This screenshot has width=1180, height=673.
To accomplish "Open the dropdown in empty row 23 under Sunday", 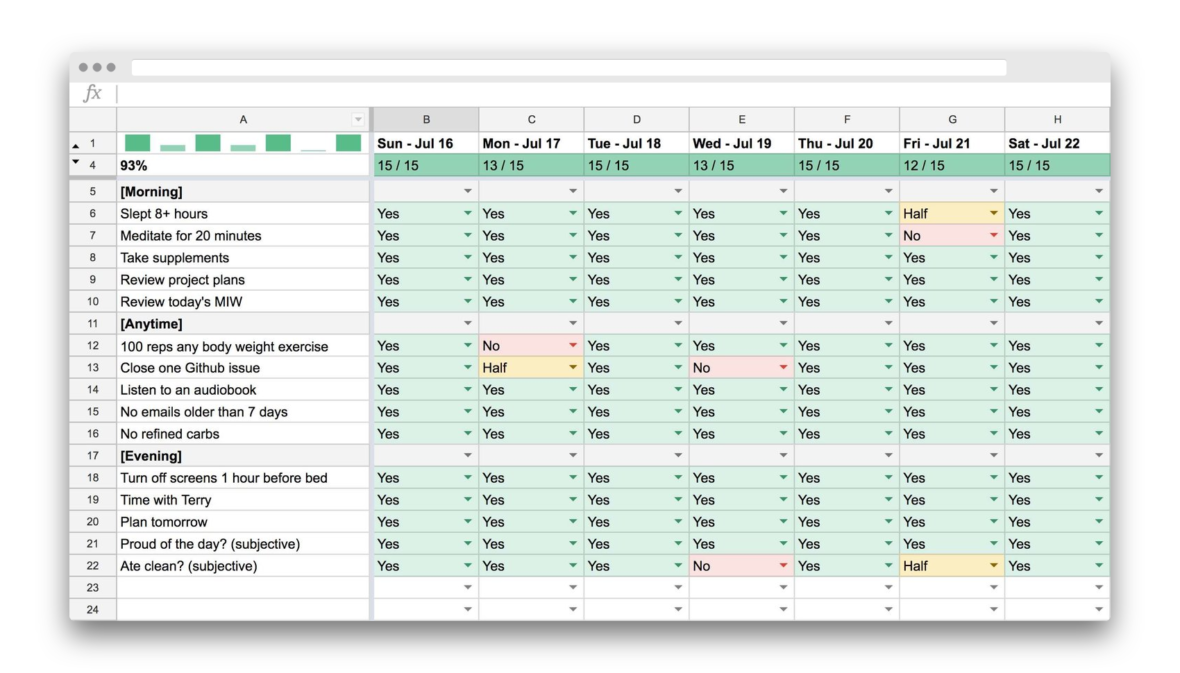I will [466, 587].
